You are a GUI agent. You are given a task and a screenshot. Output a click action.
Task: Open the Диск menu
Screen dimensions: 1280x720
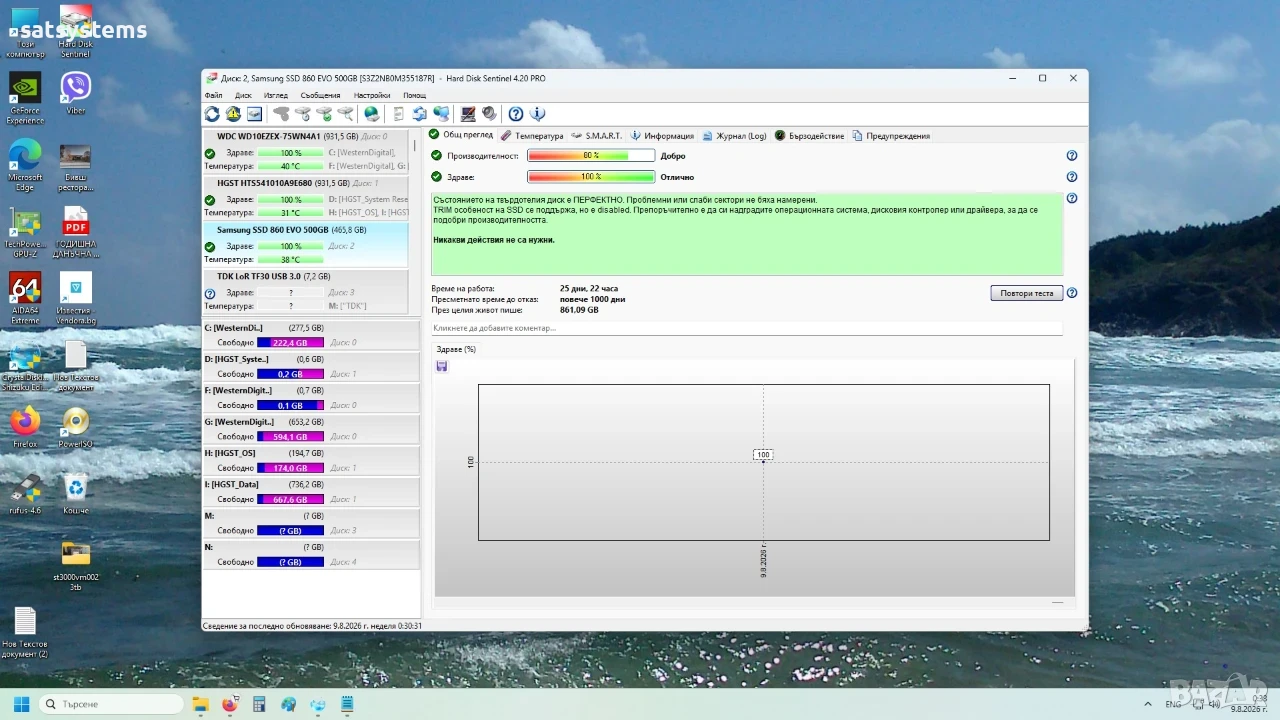click(x=243, y=96)
